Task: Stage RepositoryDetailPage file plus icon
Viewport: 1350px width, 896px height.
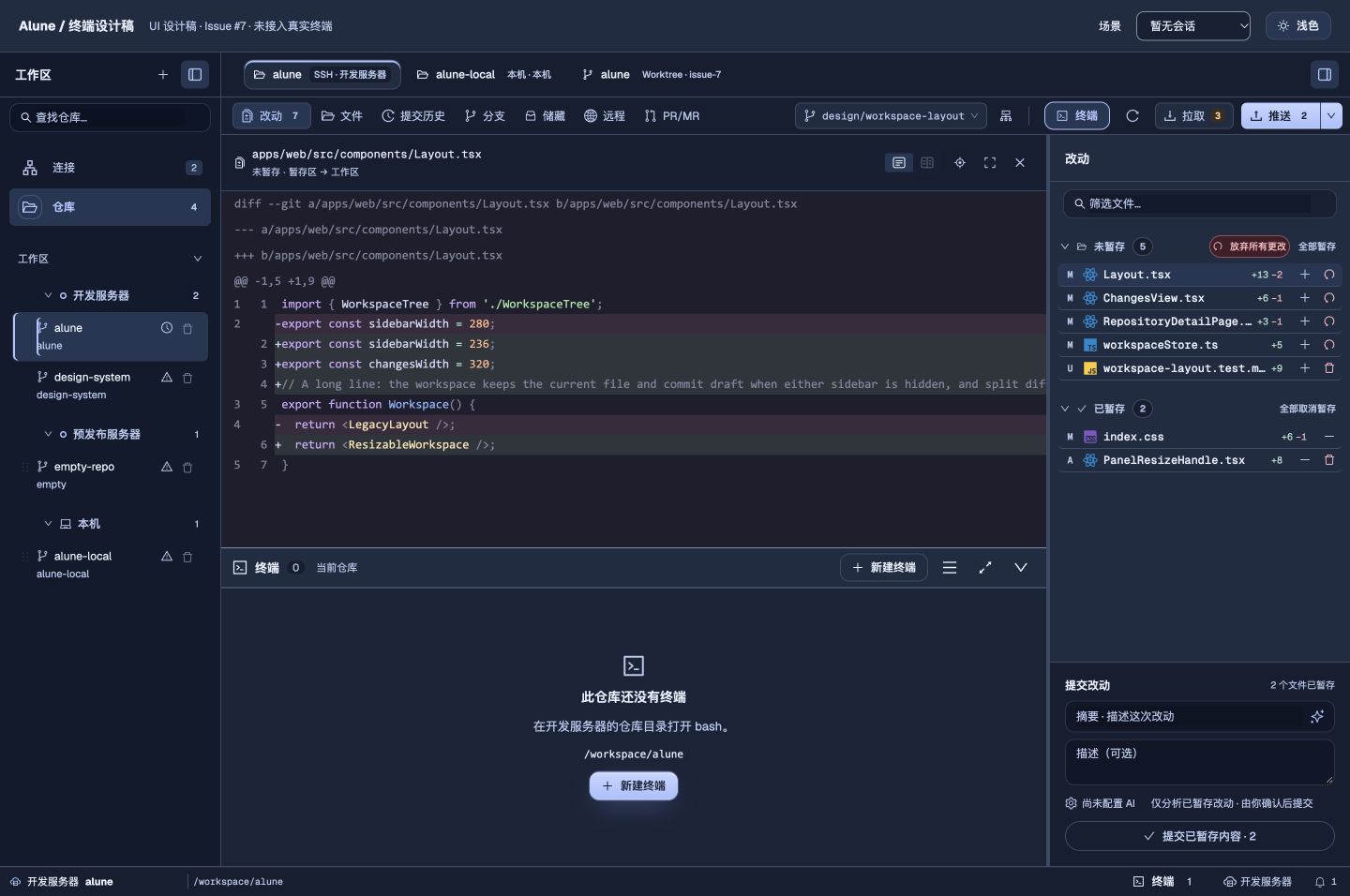Action: [x=1304, y=321]
